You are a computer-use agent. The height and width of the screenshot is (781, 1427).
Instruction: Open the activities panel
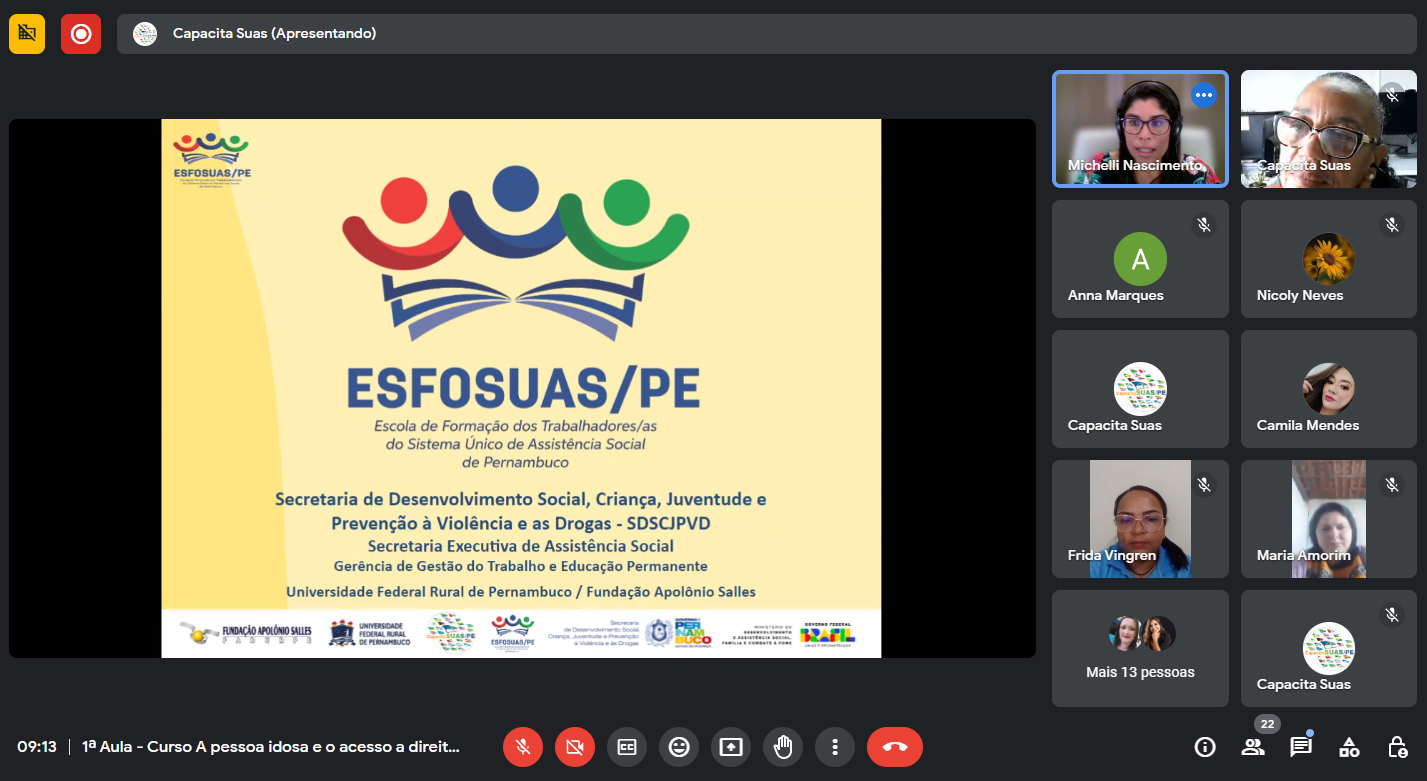click(x=1349, y=747)
